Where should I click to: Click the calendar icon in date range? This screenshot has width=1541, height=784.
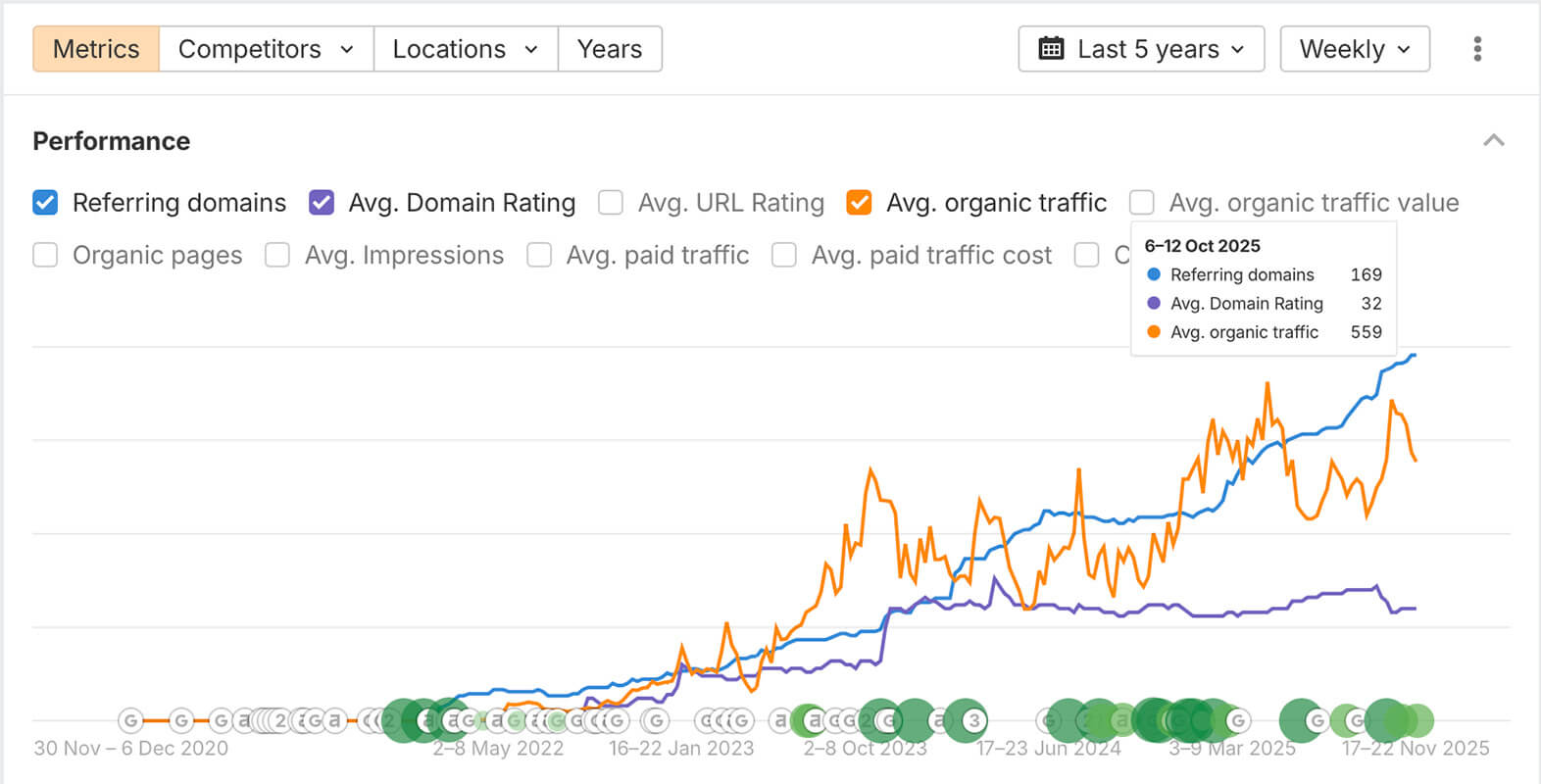click(1051, 49)
